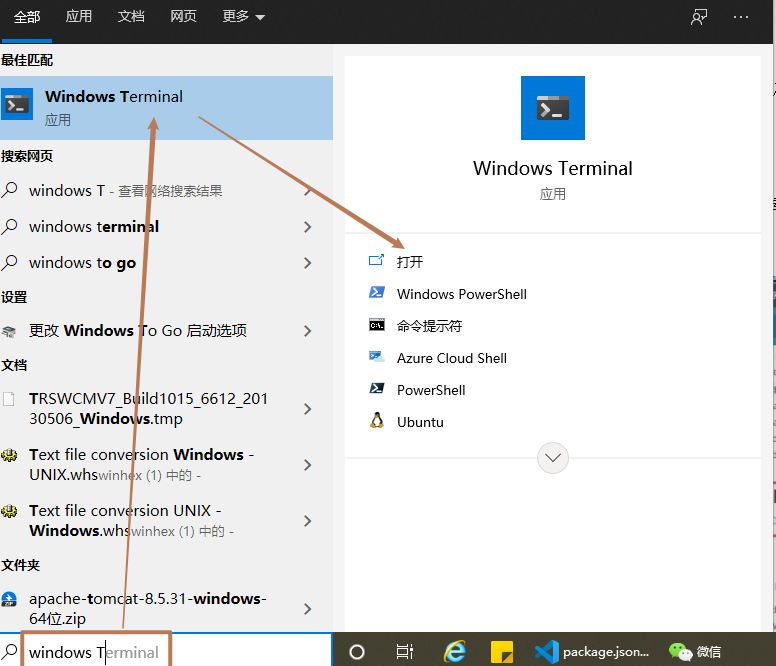Click the large Windows Terminal tile icon
The height and width of the screenshot is (666, 776).
pos(553,107)
